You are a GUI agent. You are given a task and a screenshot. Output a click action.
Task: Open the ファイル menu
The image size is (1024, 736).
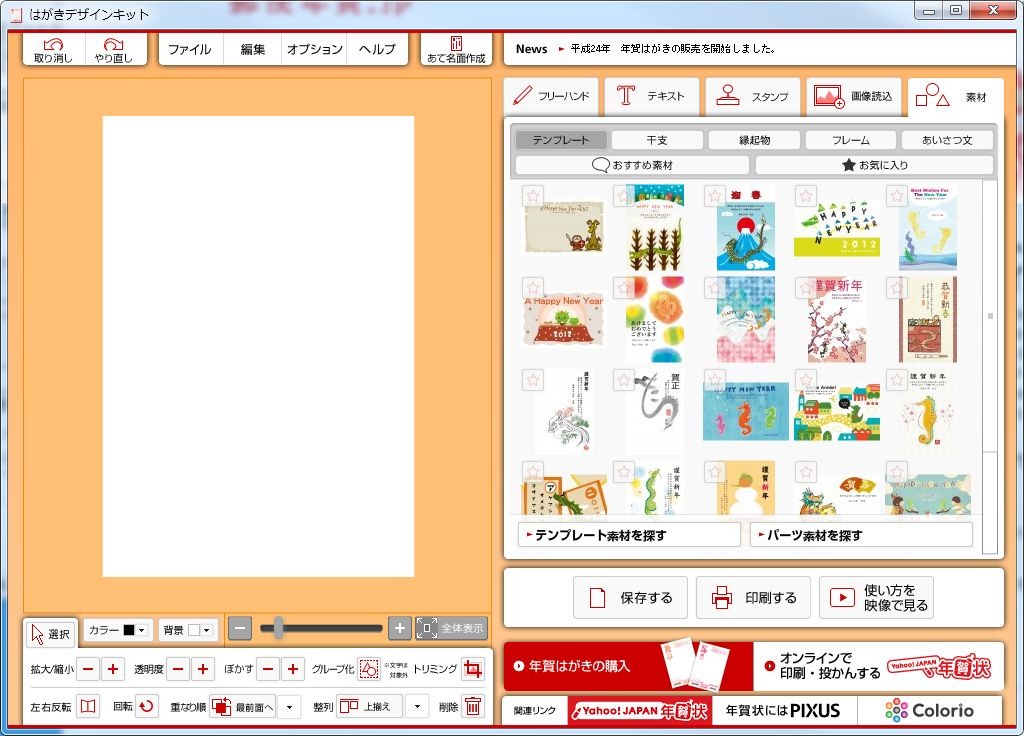coord(189,50)
